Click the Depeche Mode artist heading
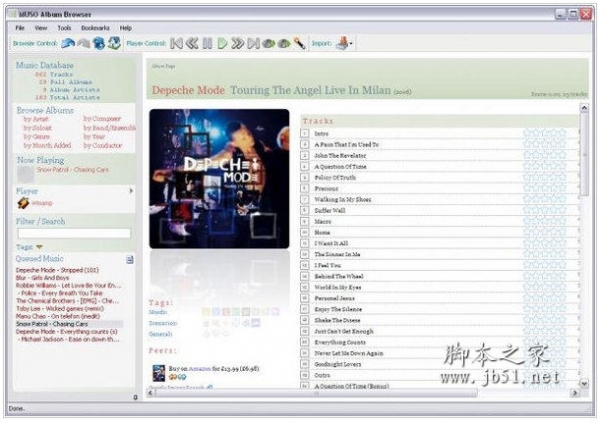The height and width of the screenshot is (423, 600). [x=188, y=90]
